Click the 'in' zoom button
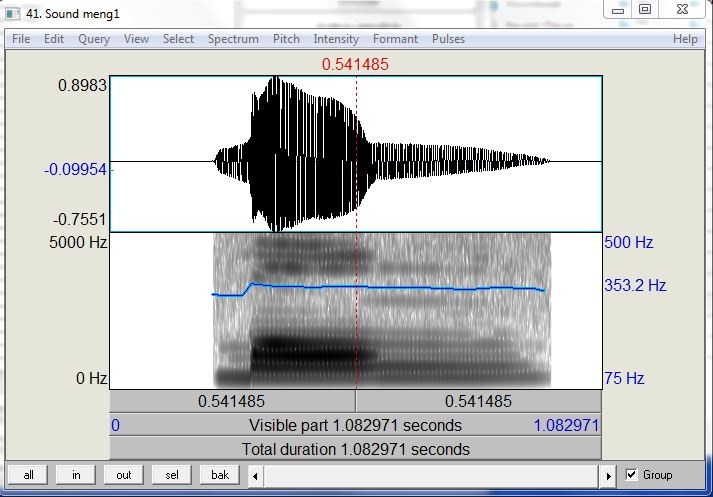Image resolution: width=713 pixels, height=497 pixels. pos(76,475)
